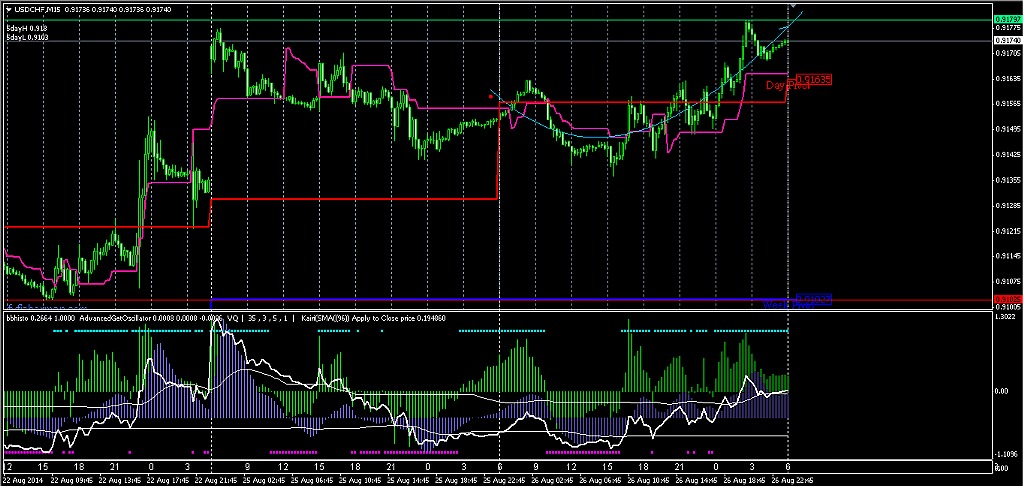Click the 0.91705 price scale value

(x=1008, y=53)
